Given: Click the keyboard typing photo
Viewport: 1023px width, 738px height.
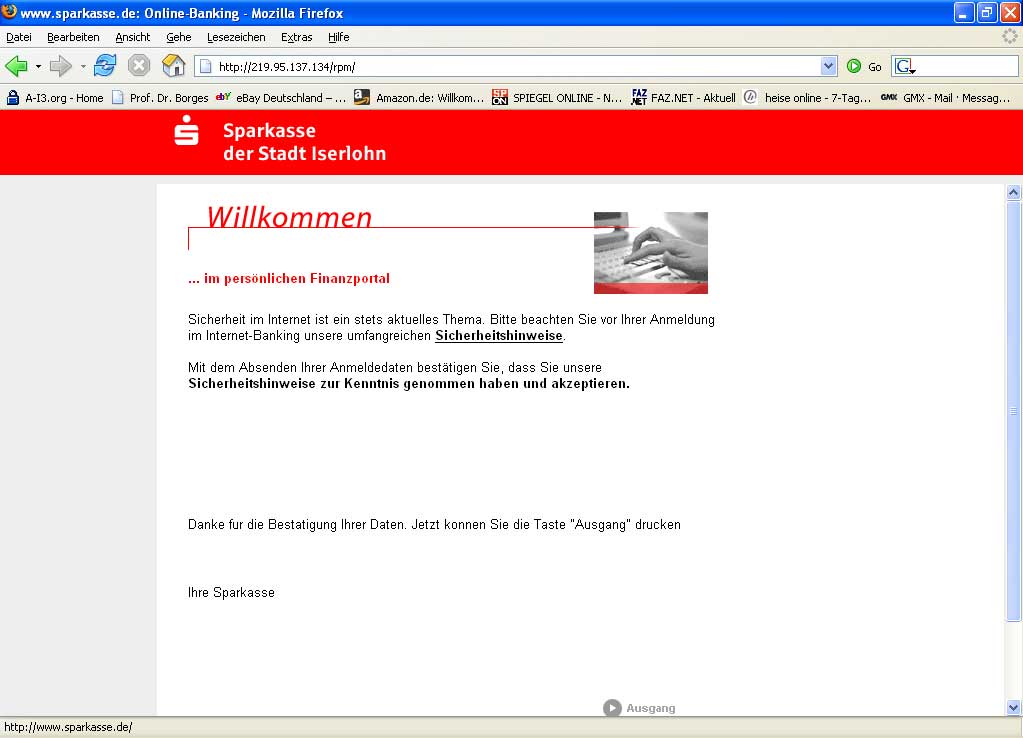Looking at the screenshot, I should coord(650,253).
